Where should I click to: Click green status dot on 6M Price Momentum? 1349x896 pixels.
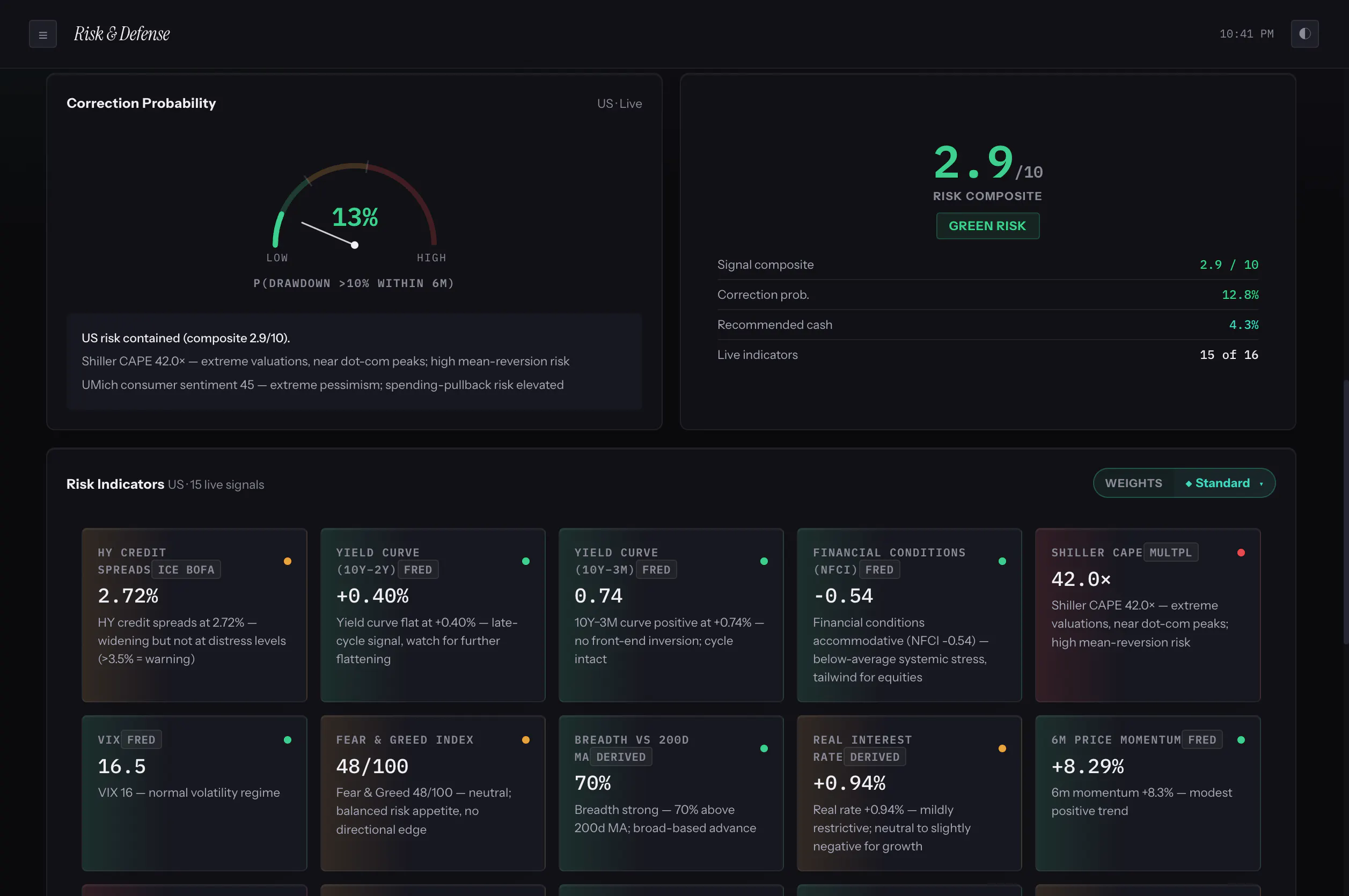(1241, 739)
